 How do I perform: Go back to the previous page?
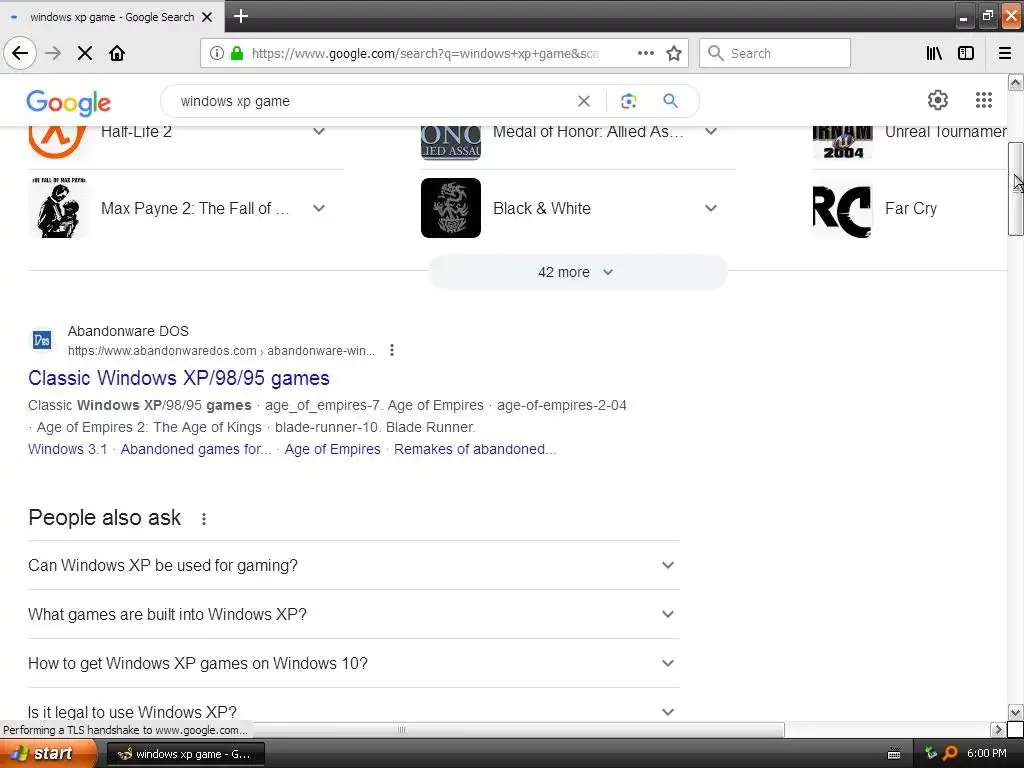click(x=20, y=53)
